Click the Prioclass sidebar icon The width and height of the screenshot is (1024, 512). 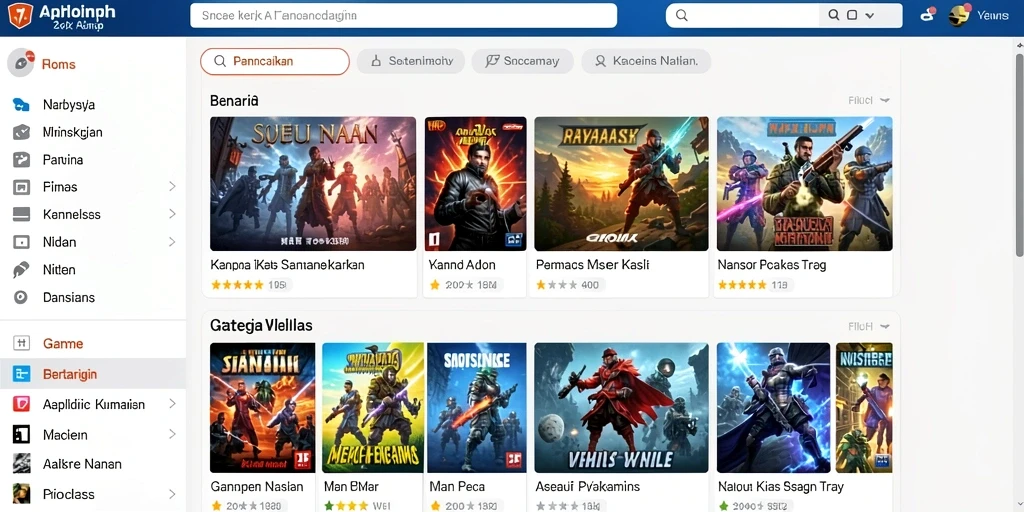tap(21, 494)
